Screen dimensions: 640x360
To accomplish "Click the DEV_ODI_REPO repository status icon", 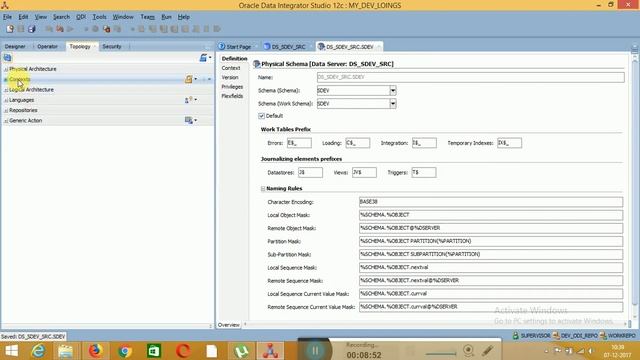I will tap(556, 336).
